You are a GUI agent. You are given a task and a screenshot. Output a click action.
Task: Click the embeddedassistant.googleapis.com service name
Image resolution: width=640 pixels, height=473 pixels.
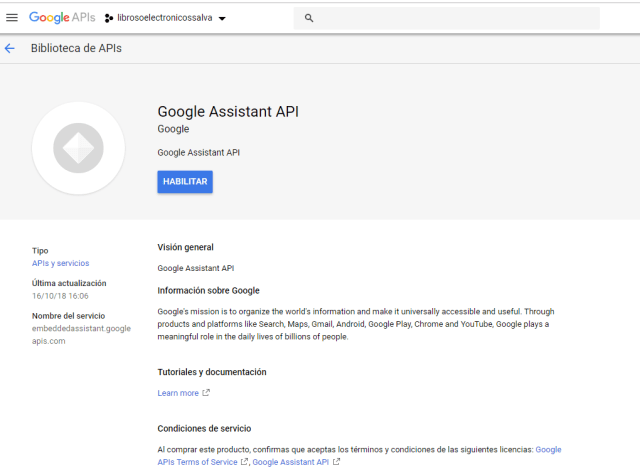coord(81,334)
